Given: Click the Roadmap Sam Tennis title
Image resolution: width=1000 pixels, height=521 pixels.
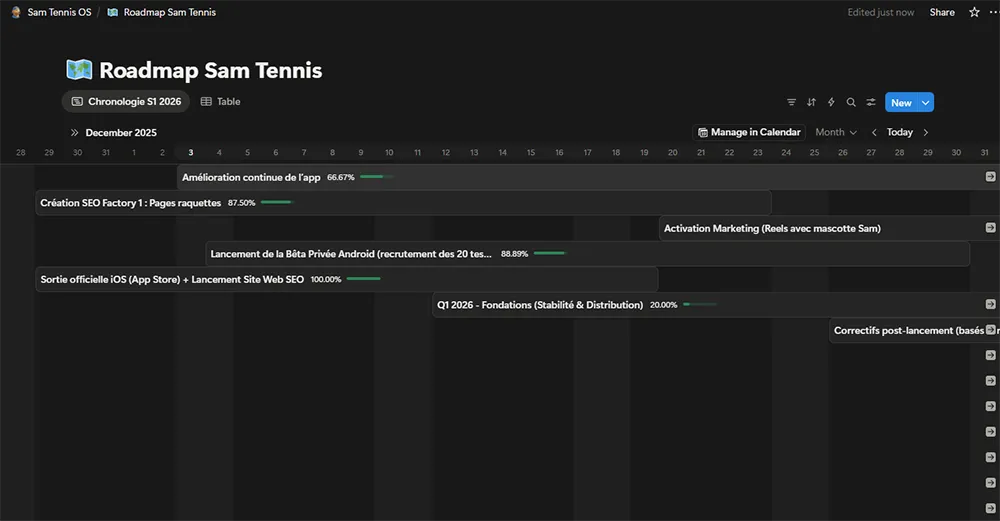Looking at the screenshot, I should (210, 70).
